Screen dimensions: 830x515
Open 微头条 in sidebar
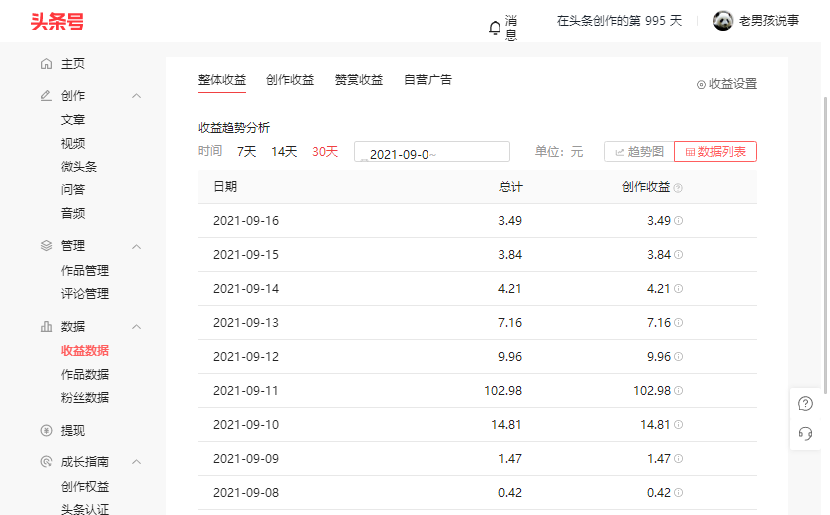pyautogui.click(x=79, y=167)
